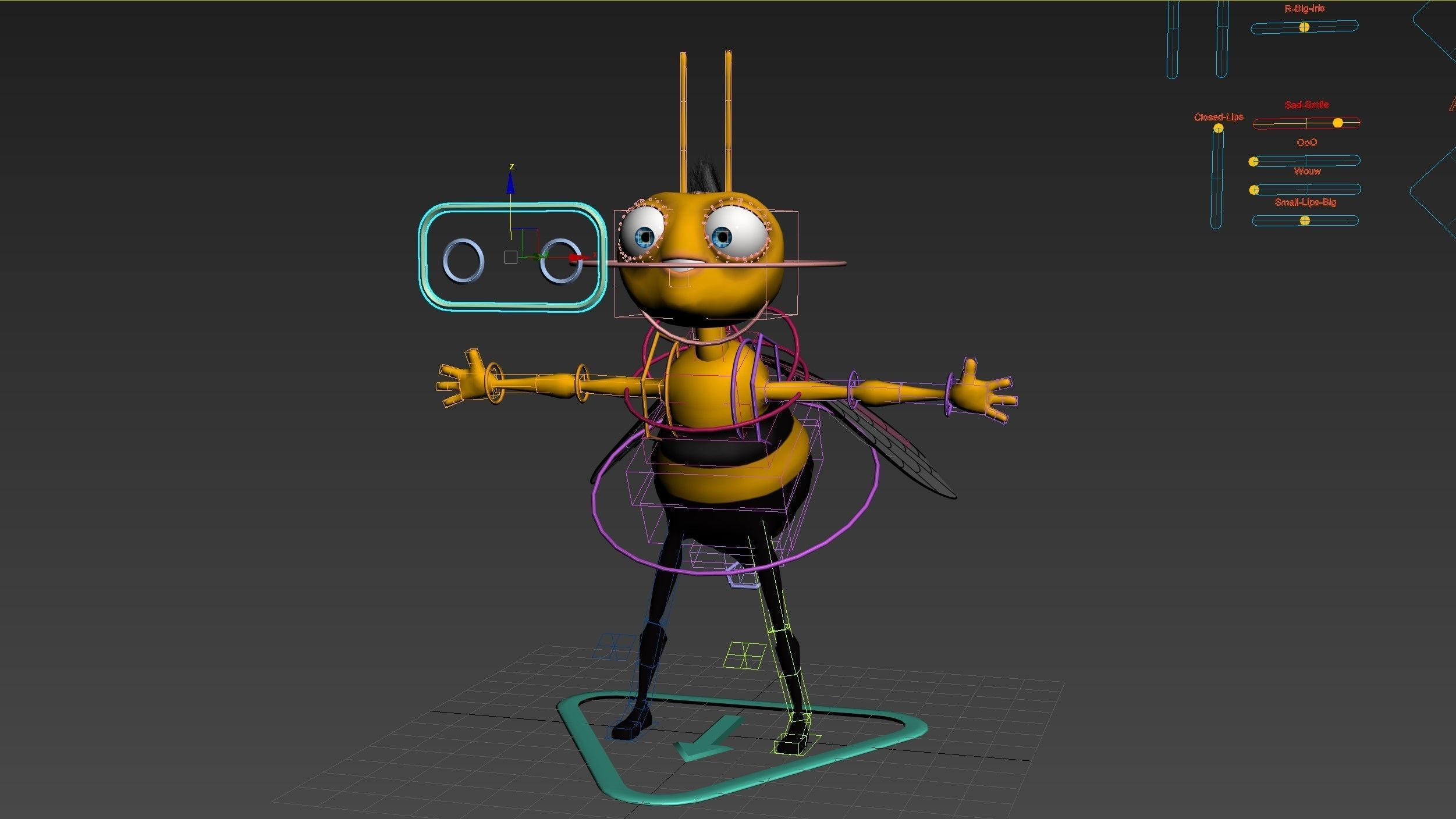Image resolution: width=1456 pixels, height=819 pixels.
Task: Select the blue knee target helper
Action: [615, 646]
